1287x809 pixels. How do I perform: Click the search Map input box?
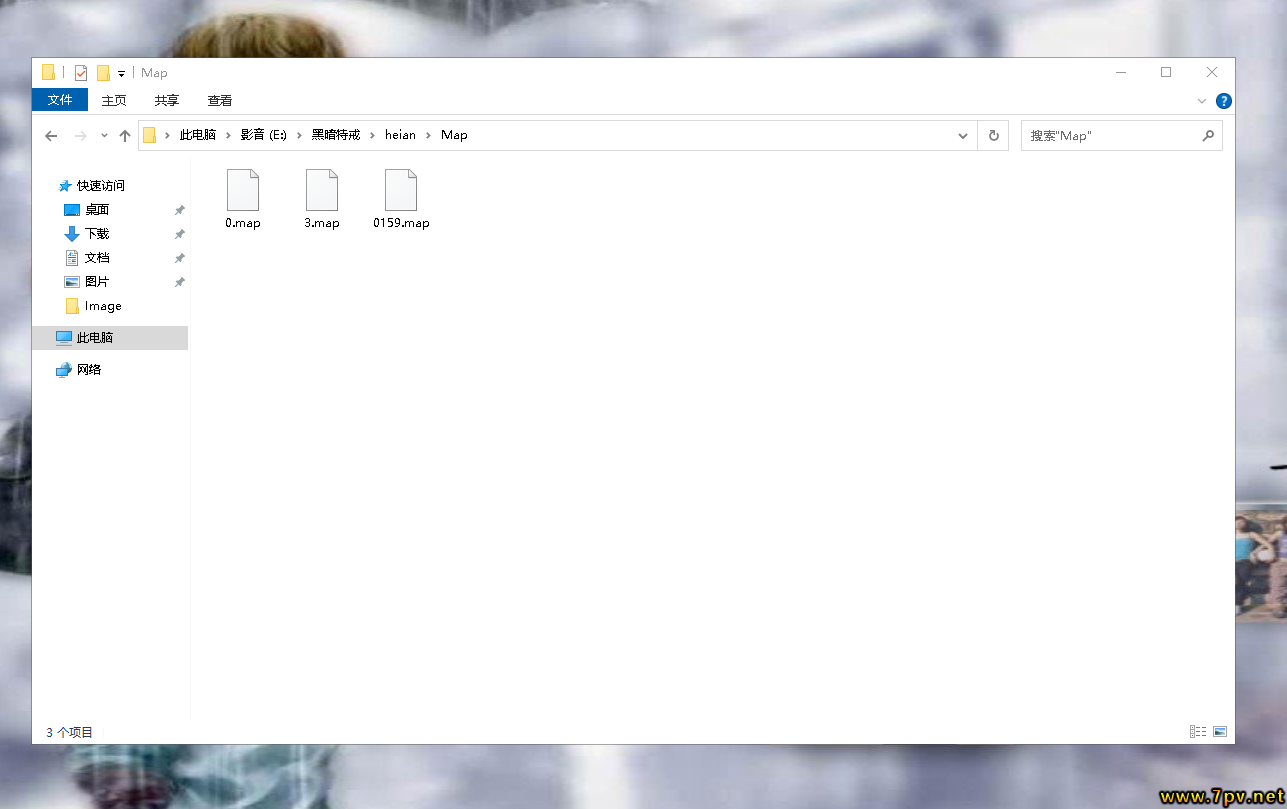pyautogui.click(x=1110, y=135)
